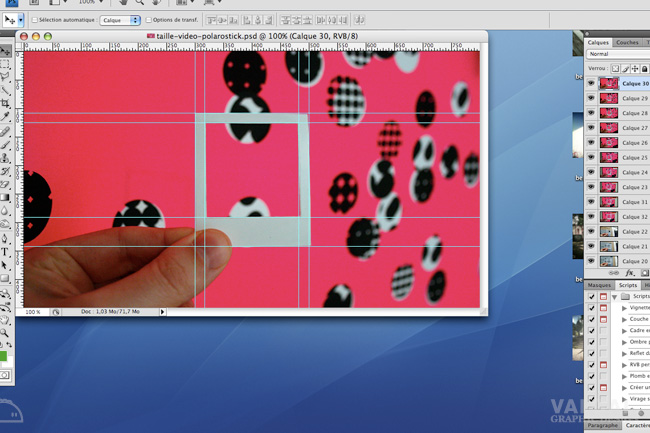
Task: Hide layer Calque 27
Action: point(591,128)
